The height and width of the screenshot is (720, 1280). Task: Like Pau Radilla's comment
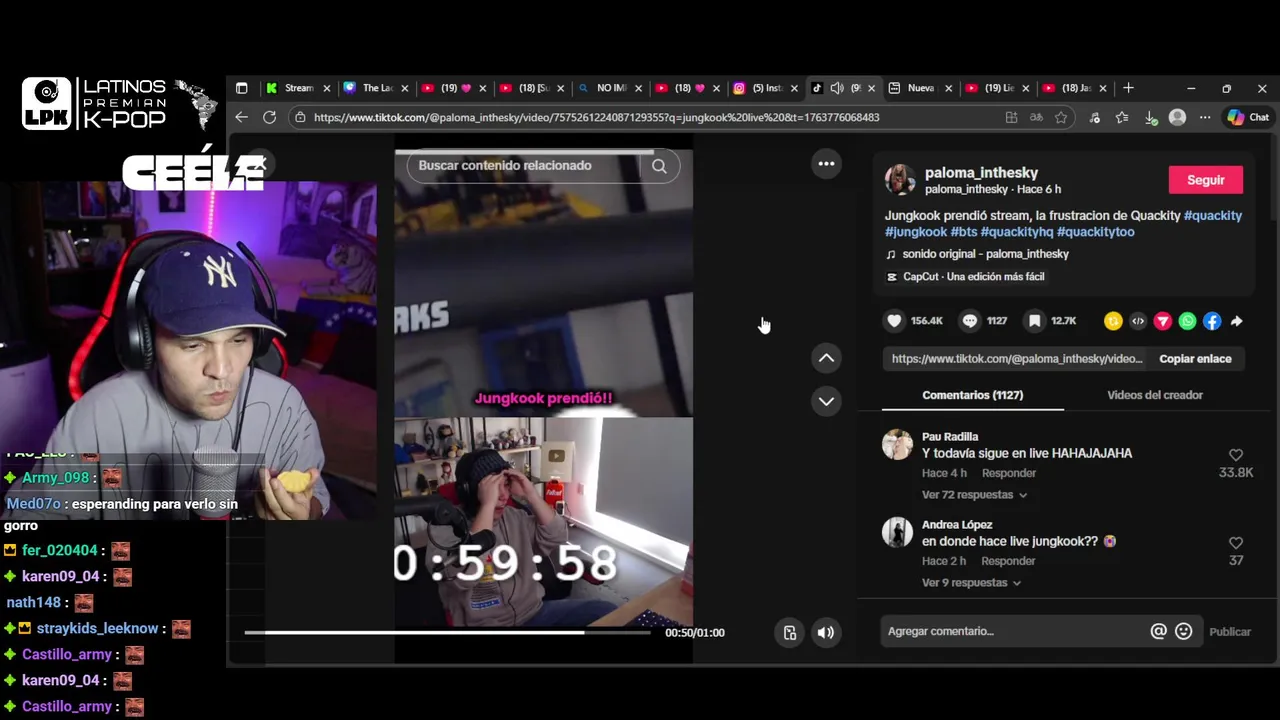click(1236, 455)
